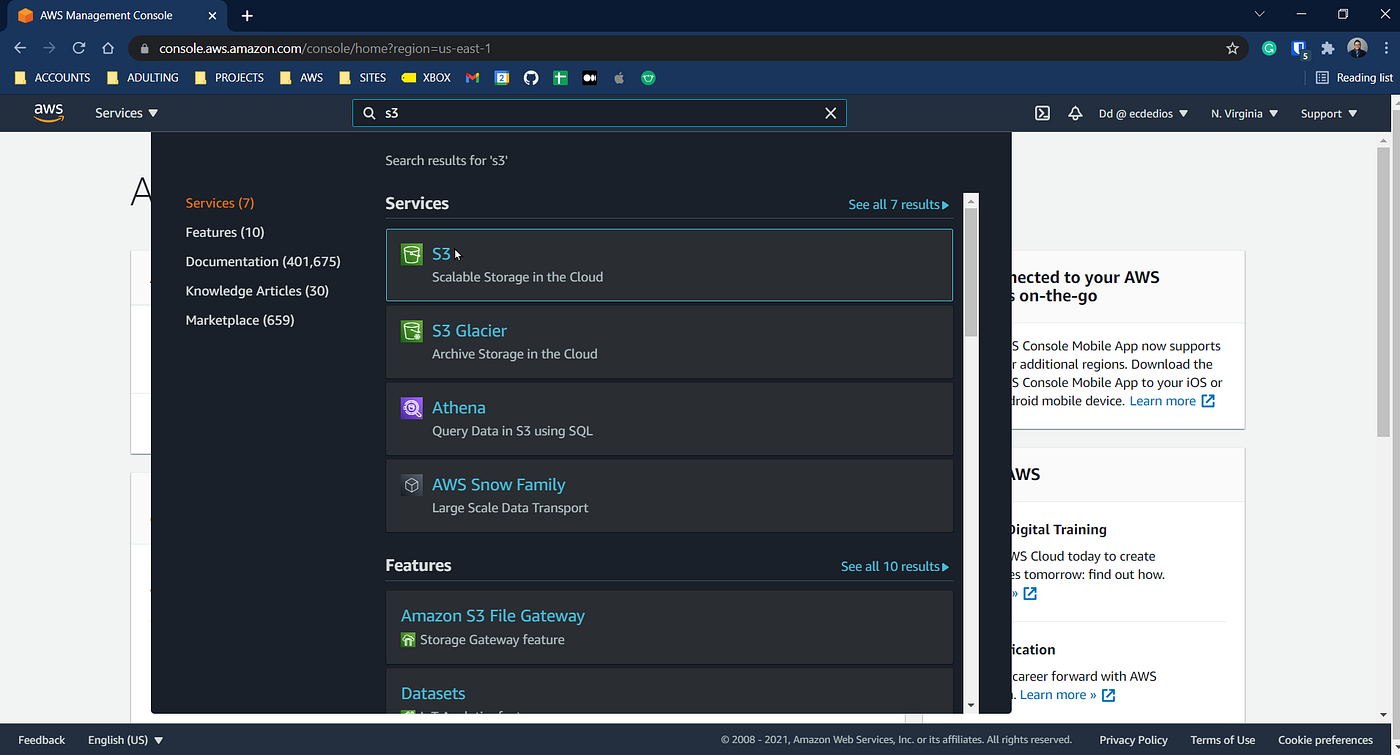Click the Feedback footer link
This screenshot has width=1400, height=755.
coord(42,740)
